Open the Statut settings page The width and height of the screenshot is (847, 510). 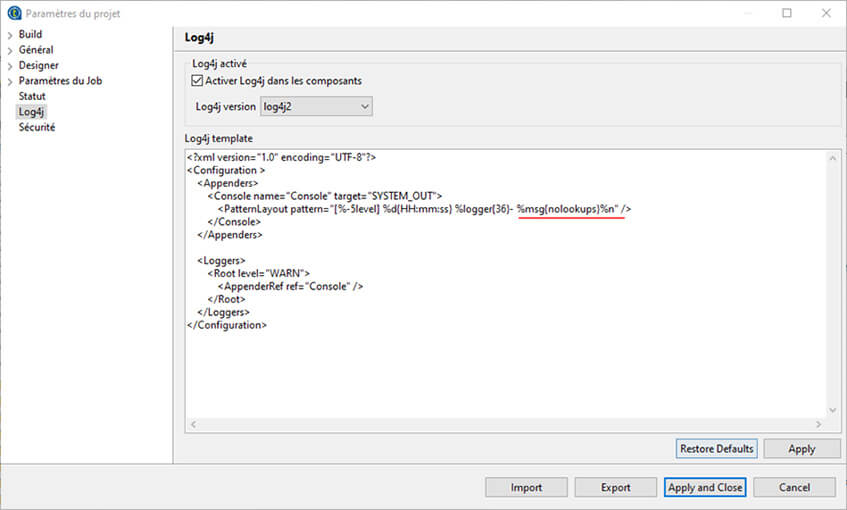click(32, 96)
